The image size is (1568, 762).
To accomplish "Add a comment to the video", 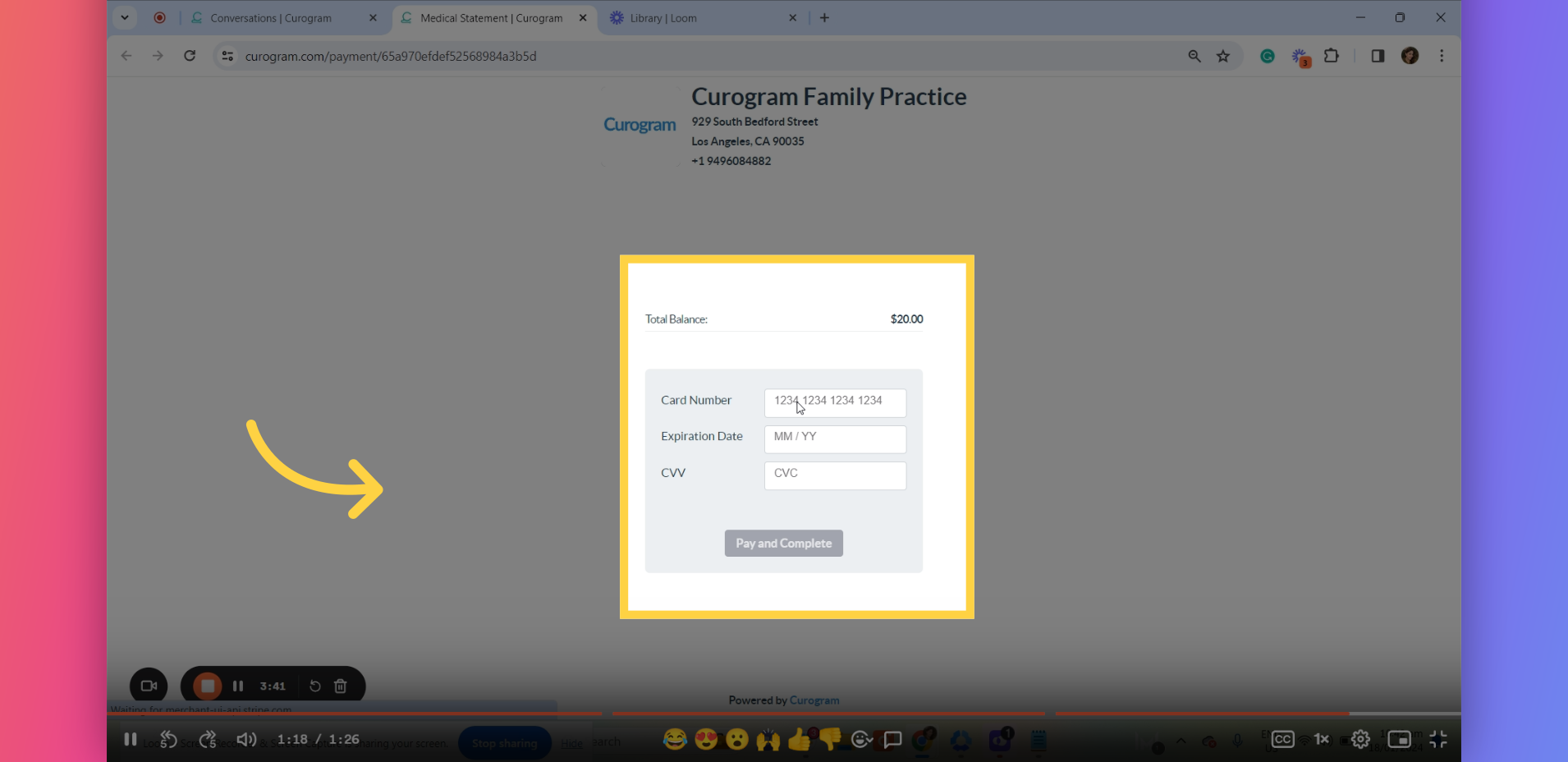I will tap(892, 739).
